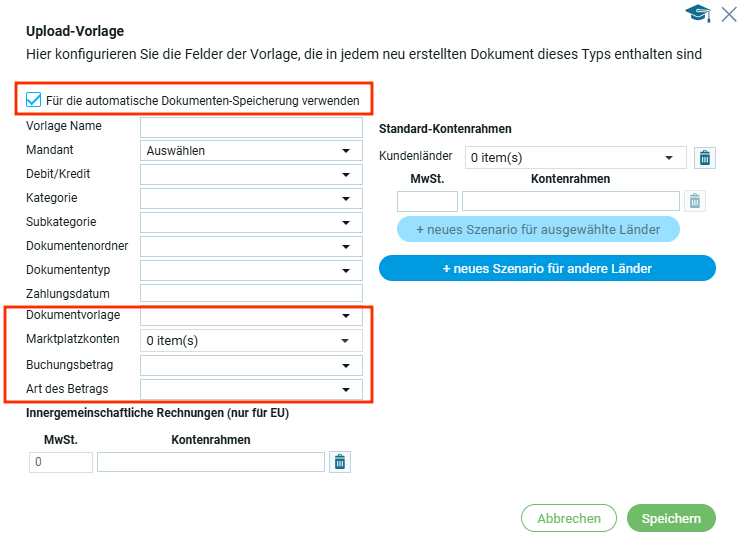Image resolution: width=746 pixels, height=558 pixels.
Task: Remove the Innergemeinschaftliche row via trash icon
Action: click(x=340, y=462)
